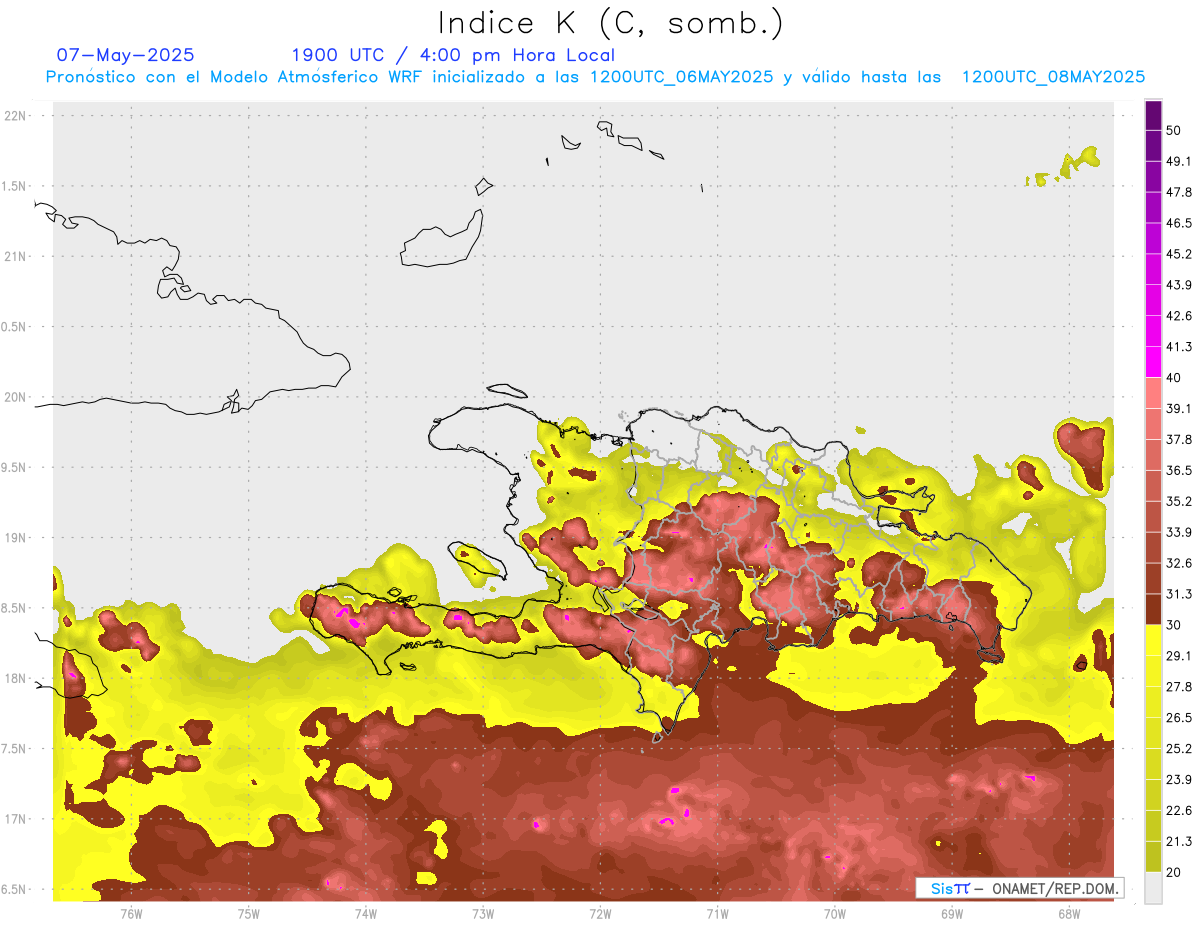
Task: Click the '1200UTC_08MAY2025' valid-until time
Action: pyautogui.click(x=1053, y=77)
